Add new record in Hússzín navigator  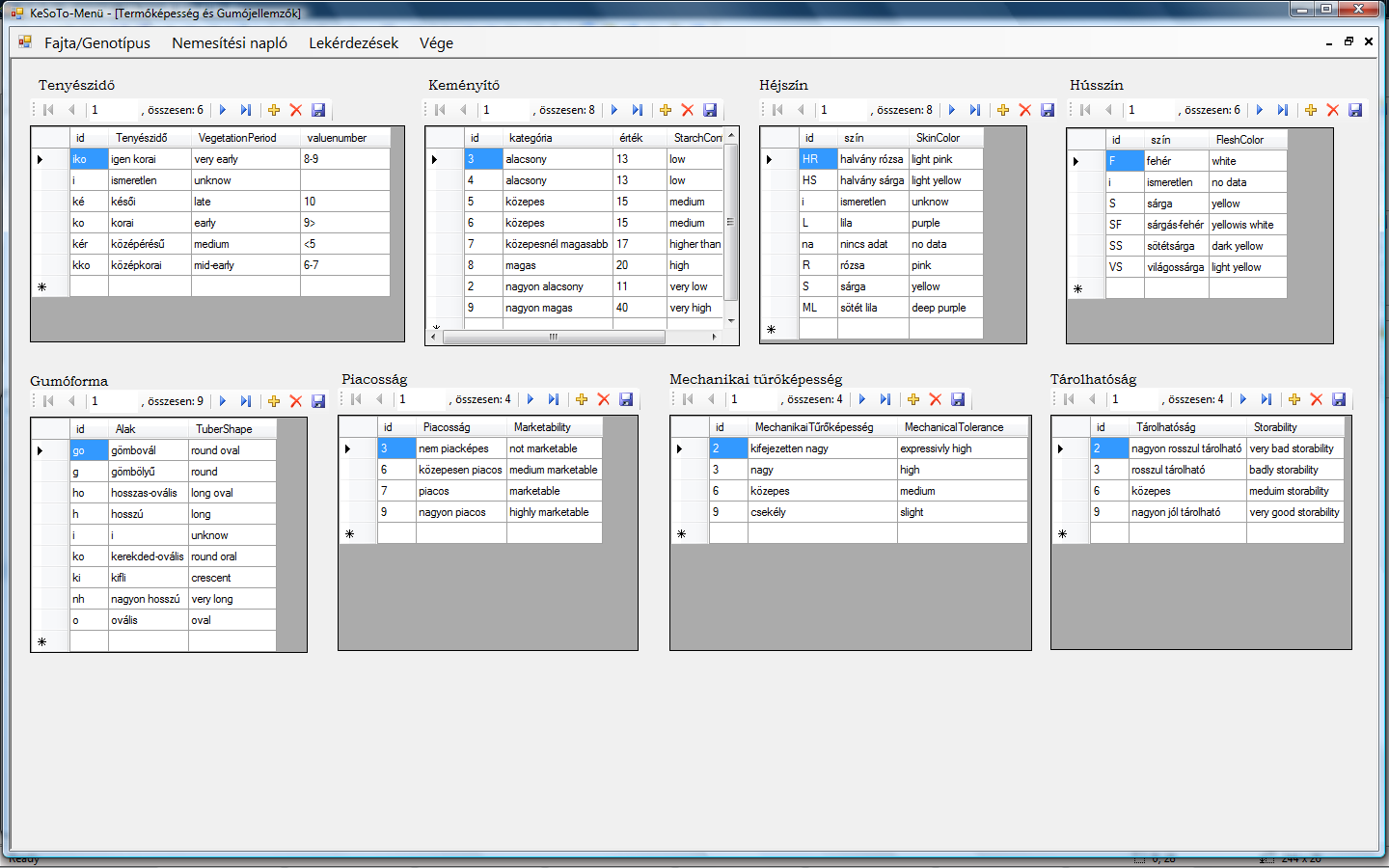1311,110
